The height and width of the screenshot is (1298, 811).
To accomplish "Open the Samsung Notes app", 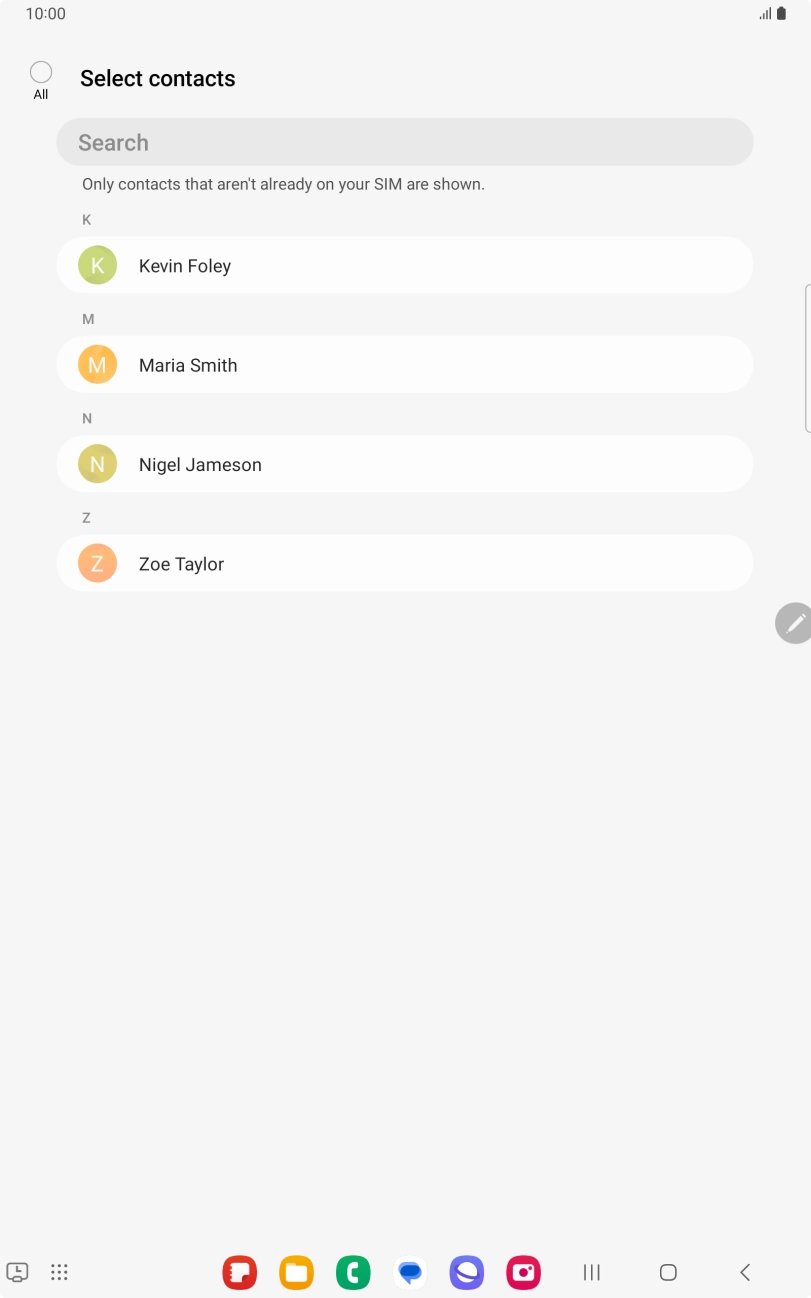I will click(x=239, y=1272).
